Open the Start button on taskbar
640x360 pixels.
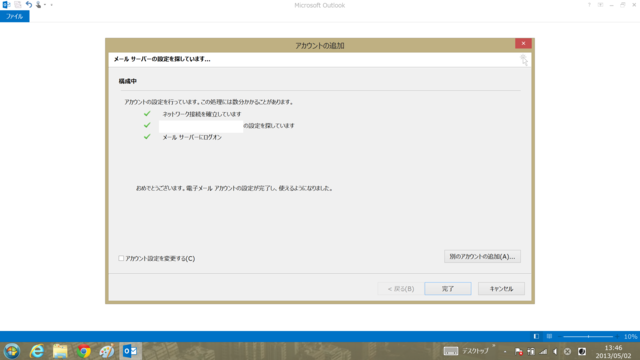pyautogui.click(x=11, y=351)
